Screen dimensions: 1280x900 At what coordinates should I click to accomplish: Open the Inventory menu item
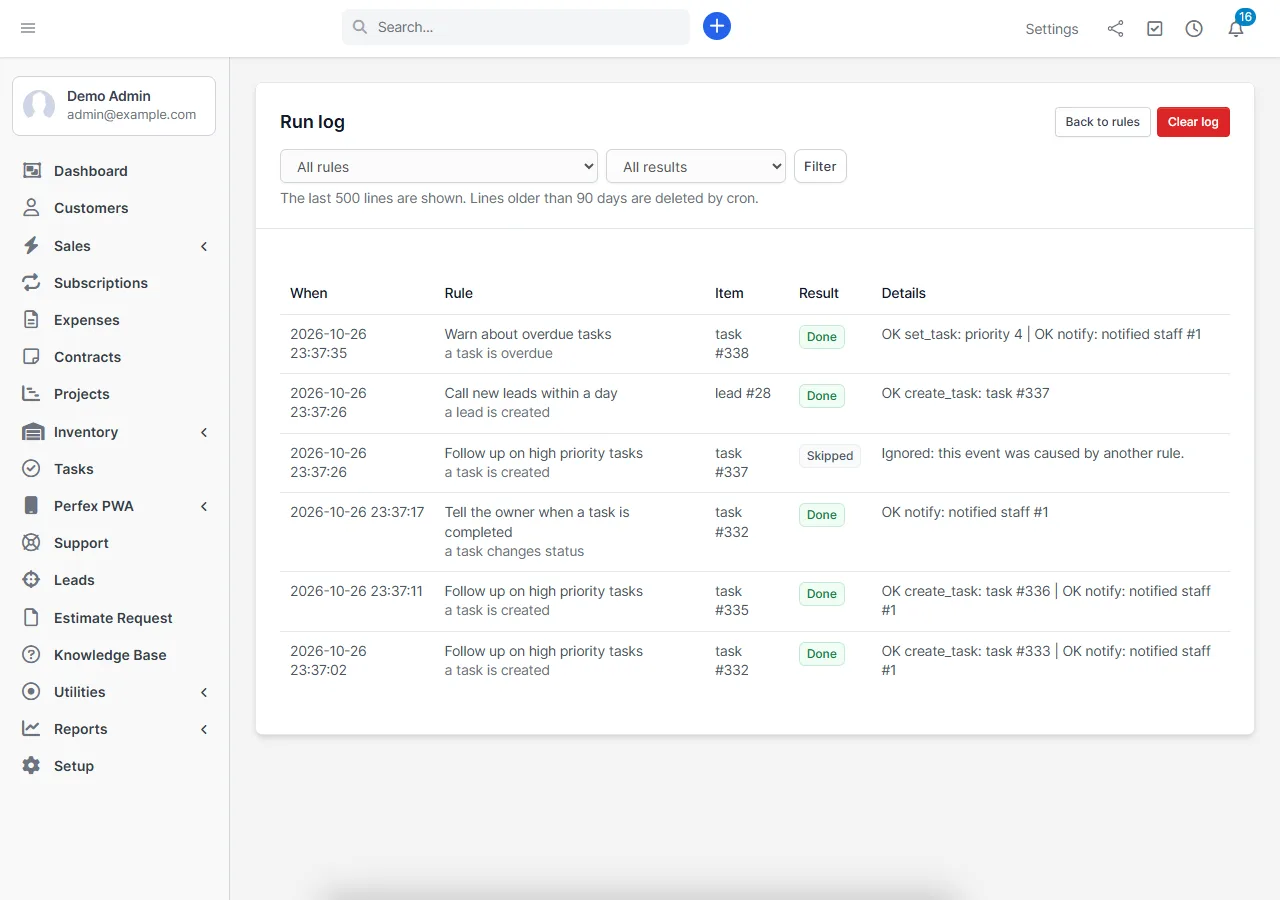[x=115, y=432]
